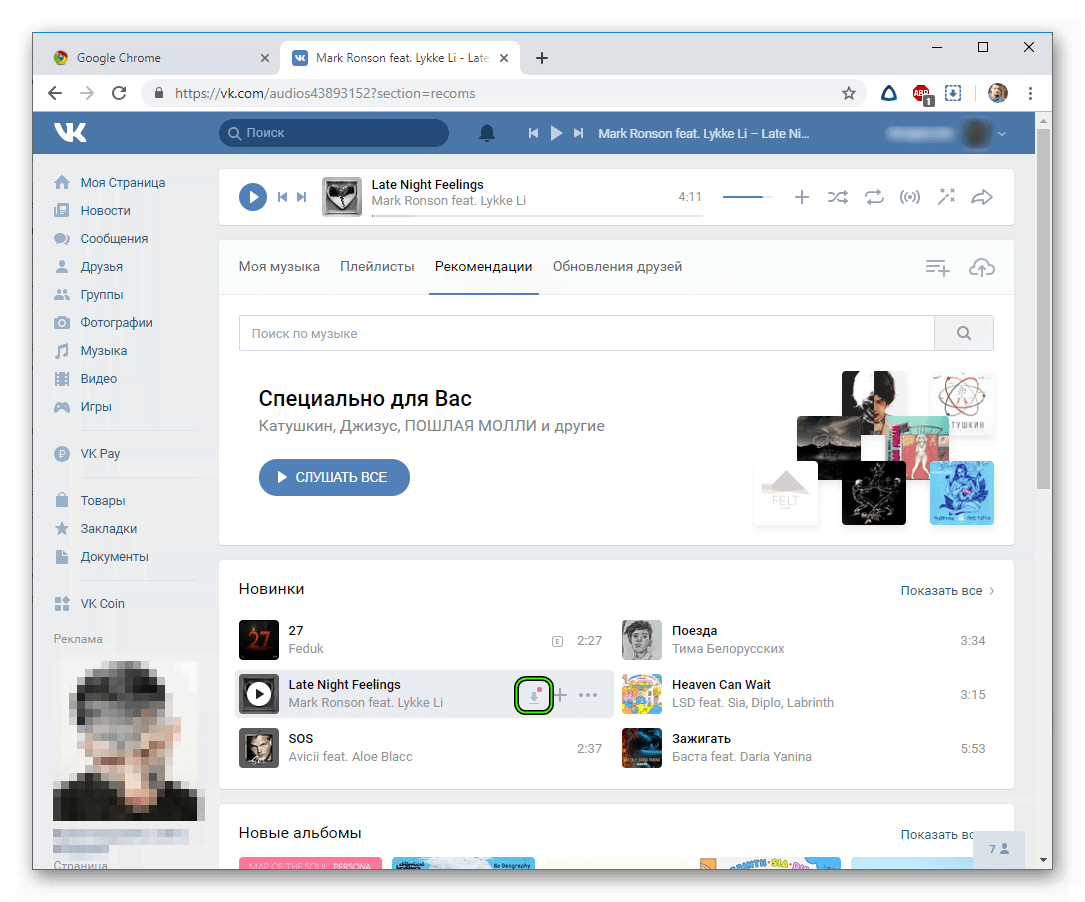Play Late Night Feelings from the Новинки list
This screenshot has width=1085, height=902.
pyautogui.click(x=259, y=694)
